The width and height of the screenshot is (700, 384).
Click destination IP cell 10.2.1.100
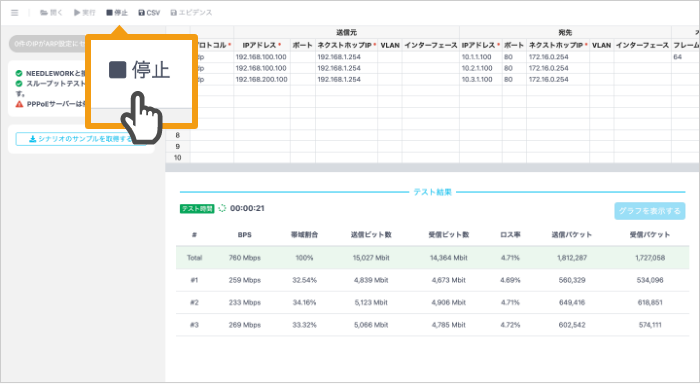pyautogui.click(x=480, y=68)
